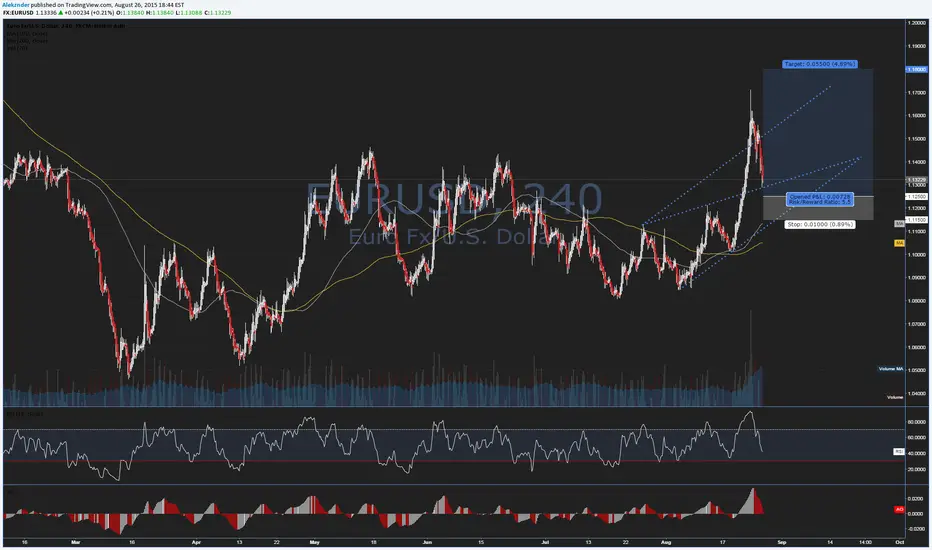Click the 1.11500 stop price tag
Viewport: 932px width, 550px height.
[x=916, y=220]
